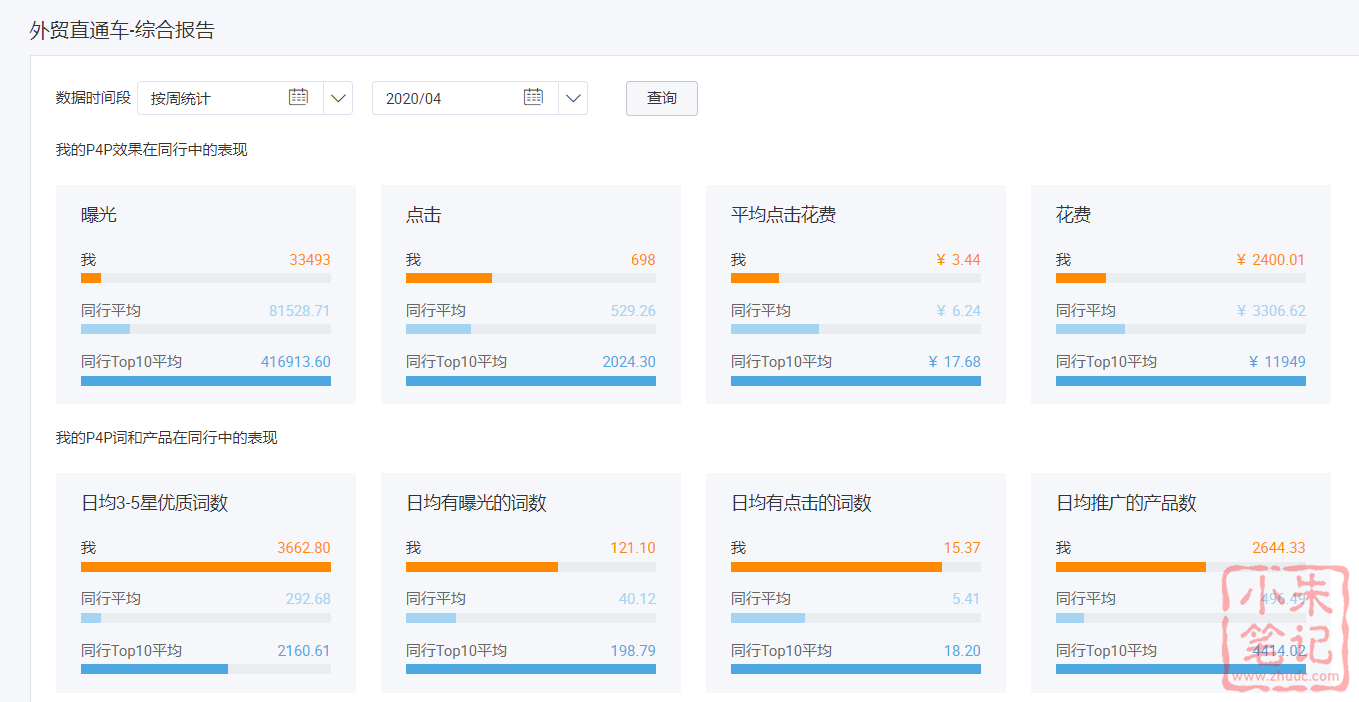The image size is (1359, 702).
Task: Click the 日均有点击的词数 card title
Action: (x=801, y=503)
